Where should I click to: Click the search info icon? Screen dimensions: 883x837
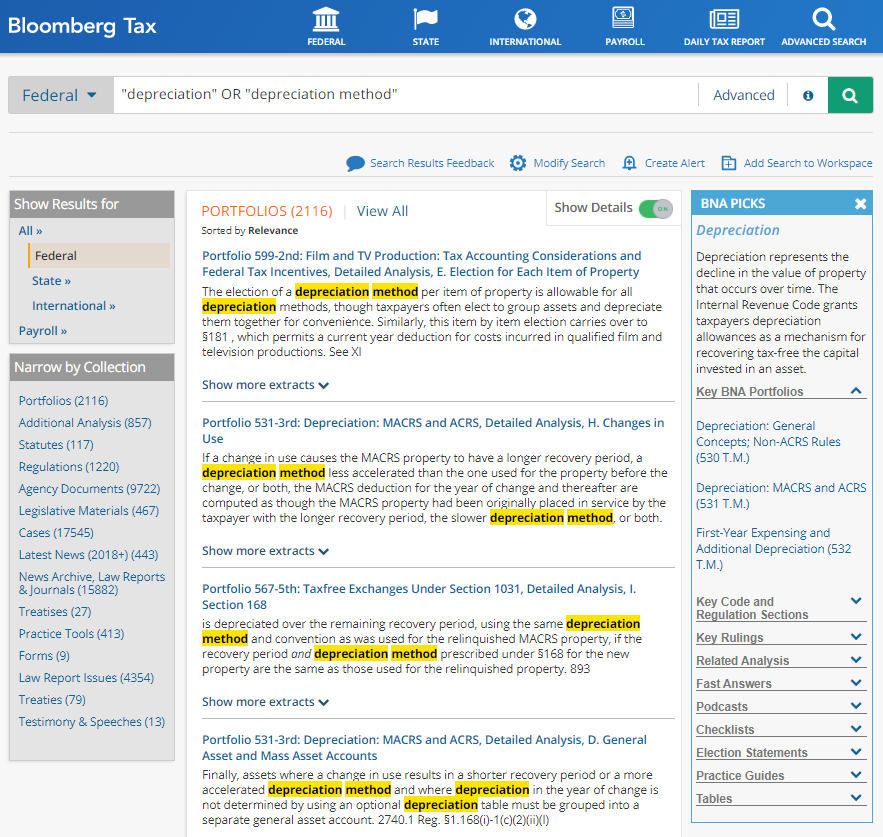coord(808,96)
